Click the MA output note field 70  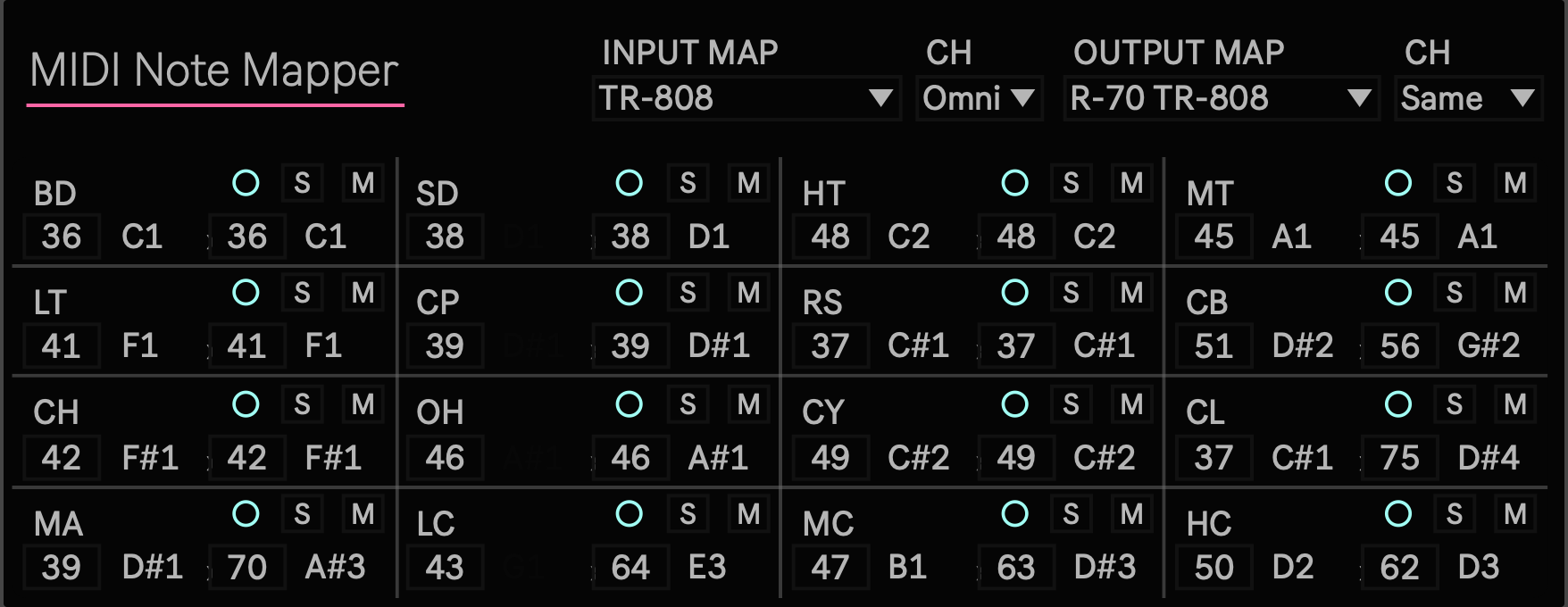(247, 567)
